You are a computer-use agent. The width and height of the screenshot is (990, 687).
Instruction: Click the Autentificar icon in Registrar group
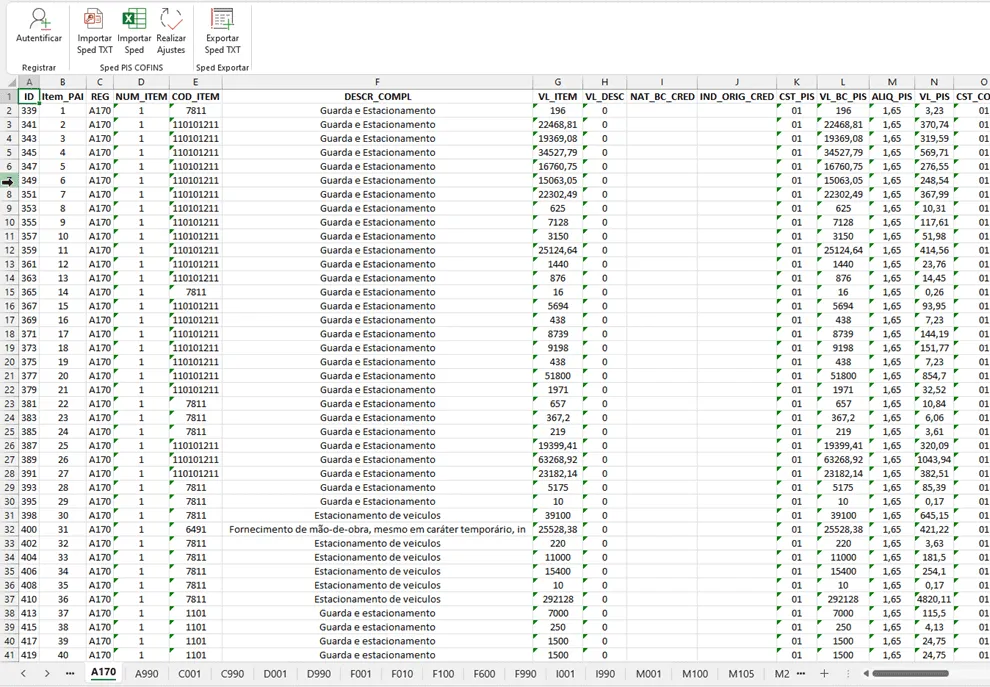click(39, 19)
